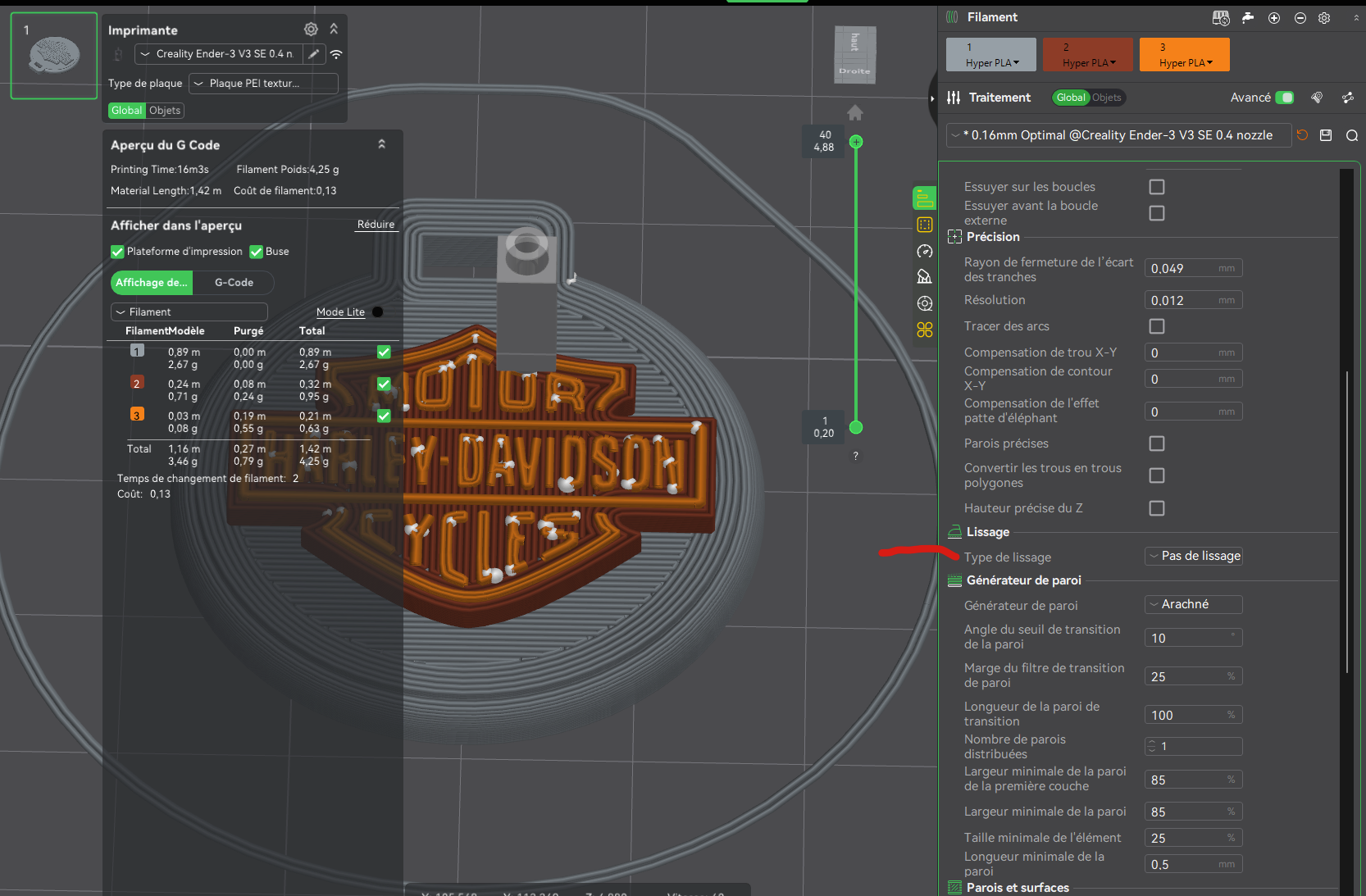Save the process preset with disk icon
The image size is (1366, 896).
1326,135
